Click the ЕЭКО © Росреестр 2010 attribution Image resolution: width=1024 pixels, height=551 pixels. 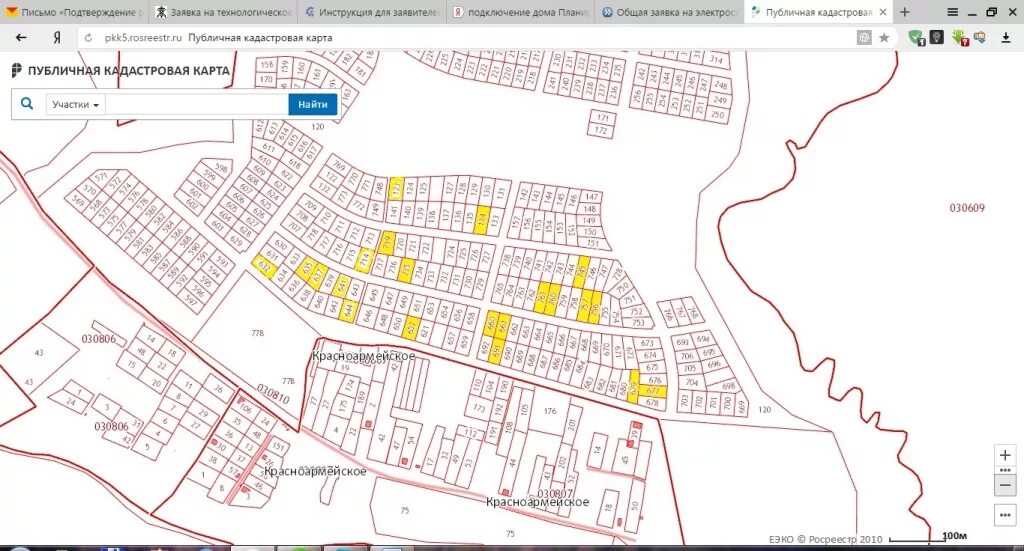(825, 539)
